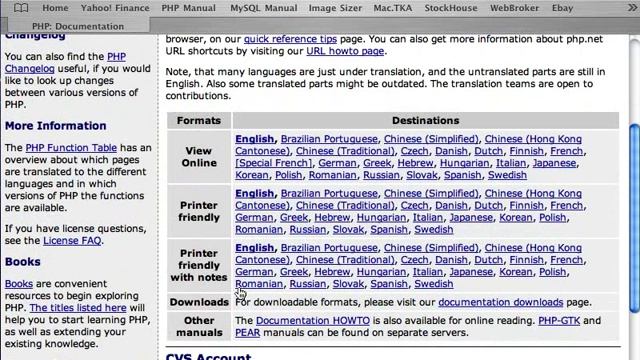Open the Documentation HOWTO link
This screenshot has width=640, height=360.
(313, 321)
